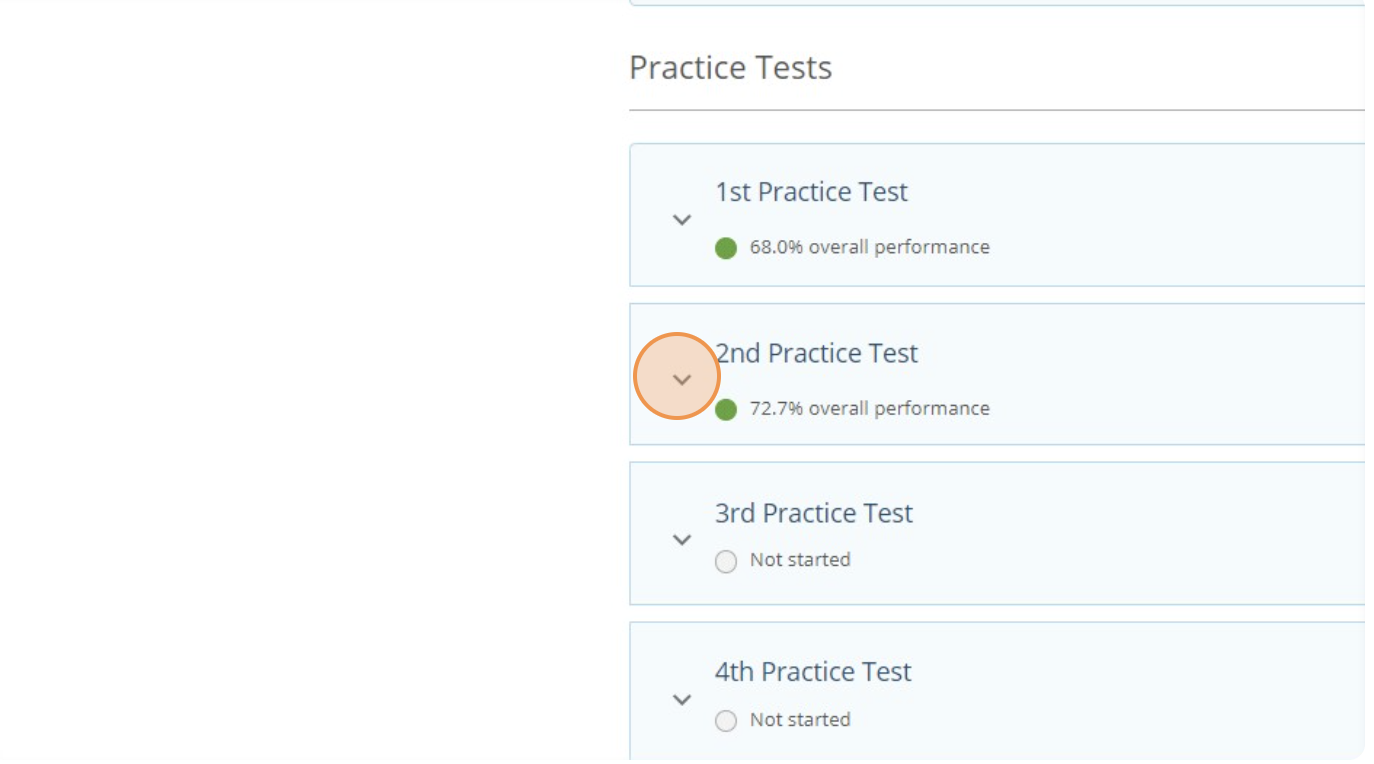Expand the 1st Practice Test chevron
Image resolution: width=1374 pixels, height=764 pixels.
[x=682, y=220]
